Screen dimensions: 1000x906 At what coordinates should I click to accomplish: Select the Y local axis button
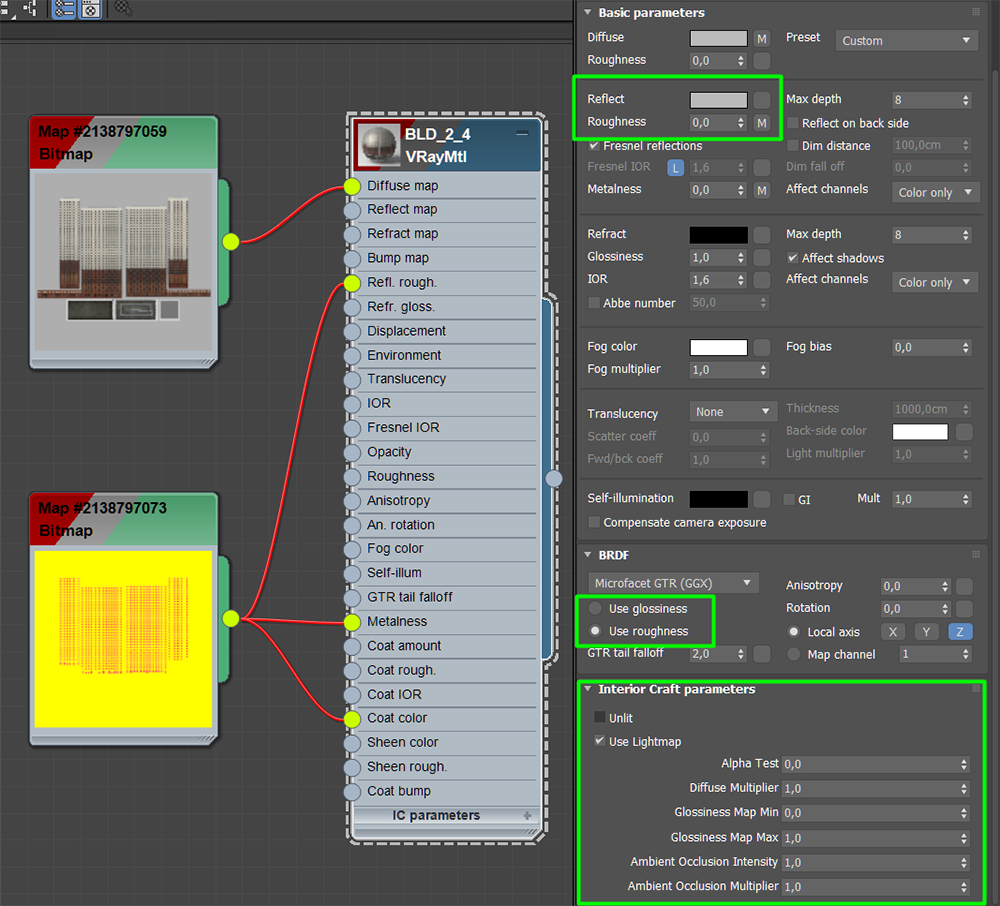tap(926, 632)
